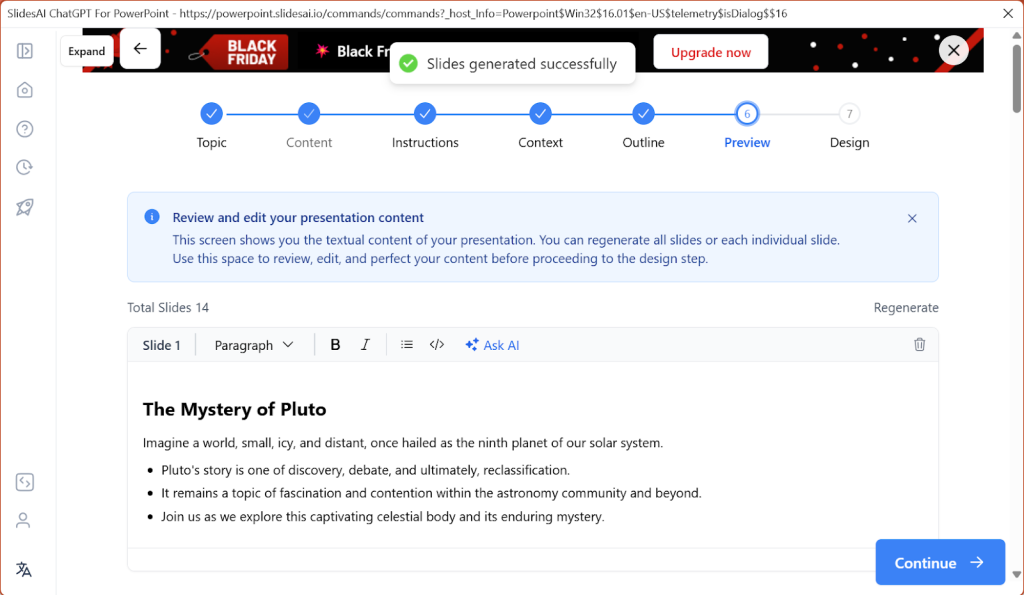Select Regenerate to redo all slides

click(906, 307)
